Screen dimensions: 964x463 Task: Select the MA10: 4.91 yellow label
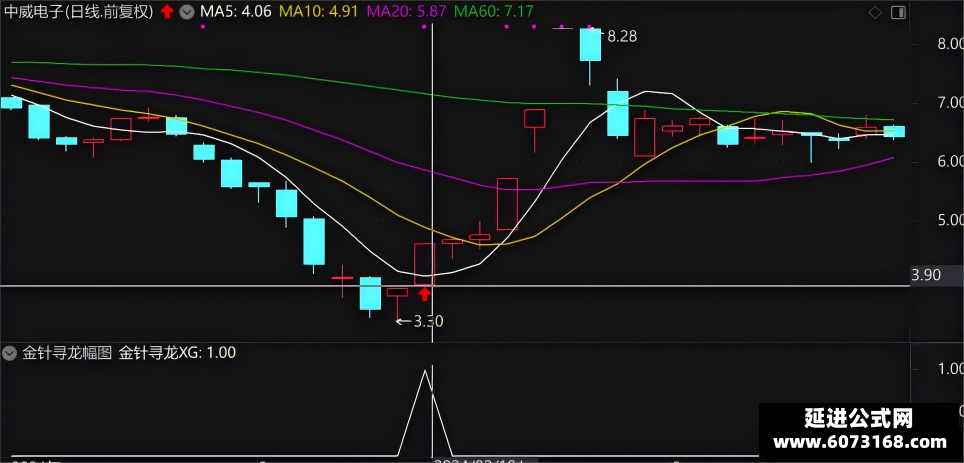318,12
